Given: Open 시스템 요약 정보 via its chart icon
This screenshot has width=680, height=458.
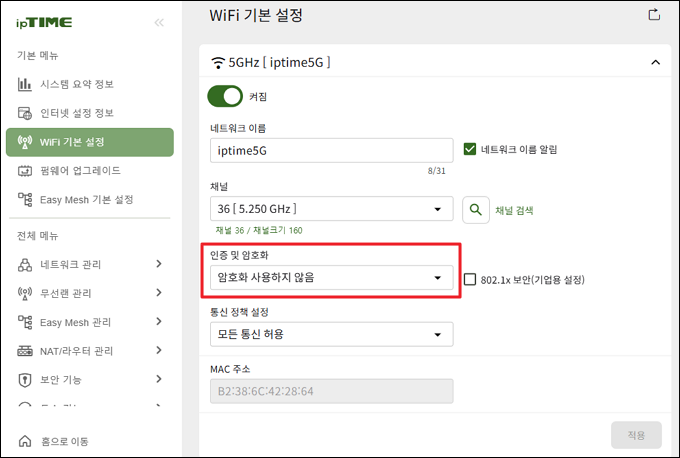Looking at the screenshot, I should [25, 84].
